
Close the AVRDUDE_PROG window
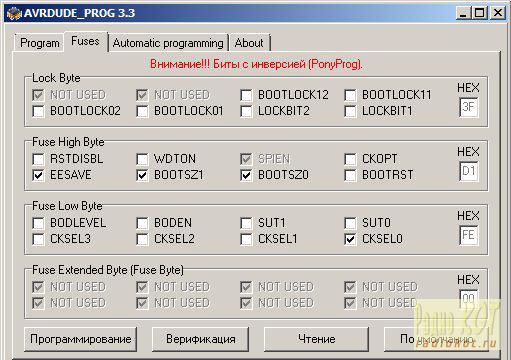click(x=498, y=13)
